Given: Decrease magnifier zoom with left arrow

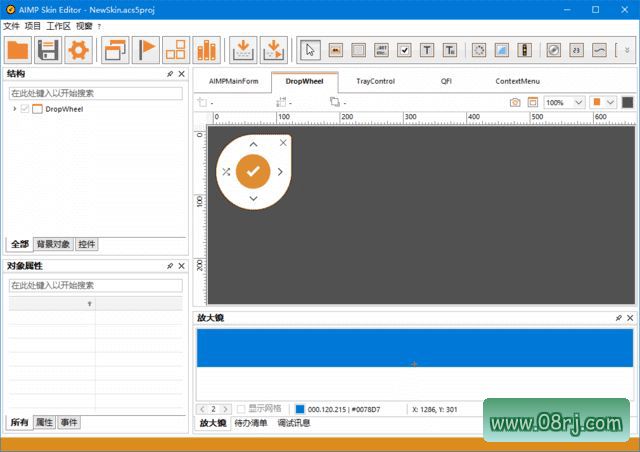Looking at the screenshot, I should click(202, 409).
